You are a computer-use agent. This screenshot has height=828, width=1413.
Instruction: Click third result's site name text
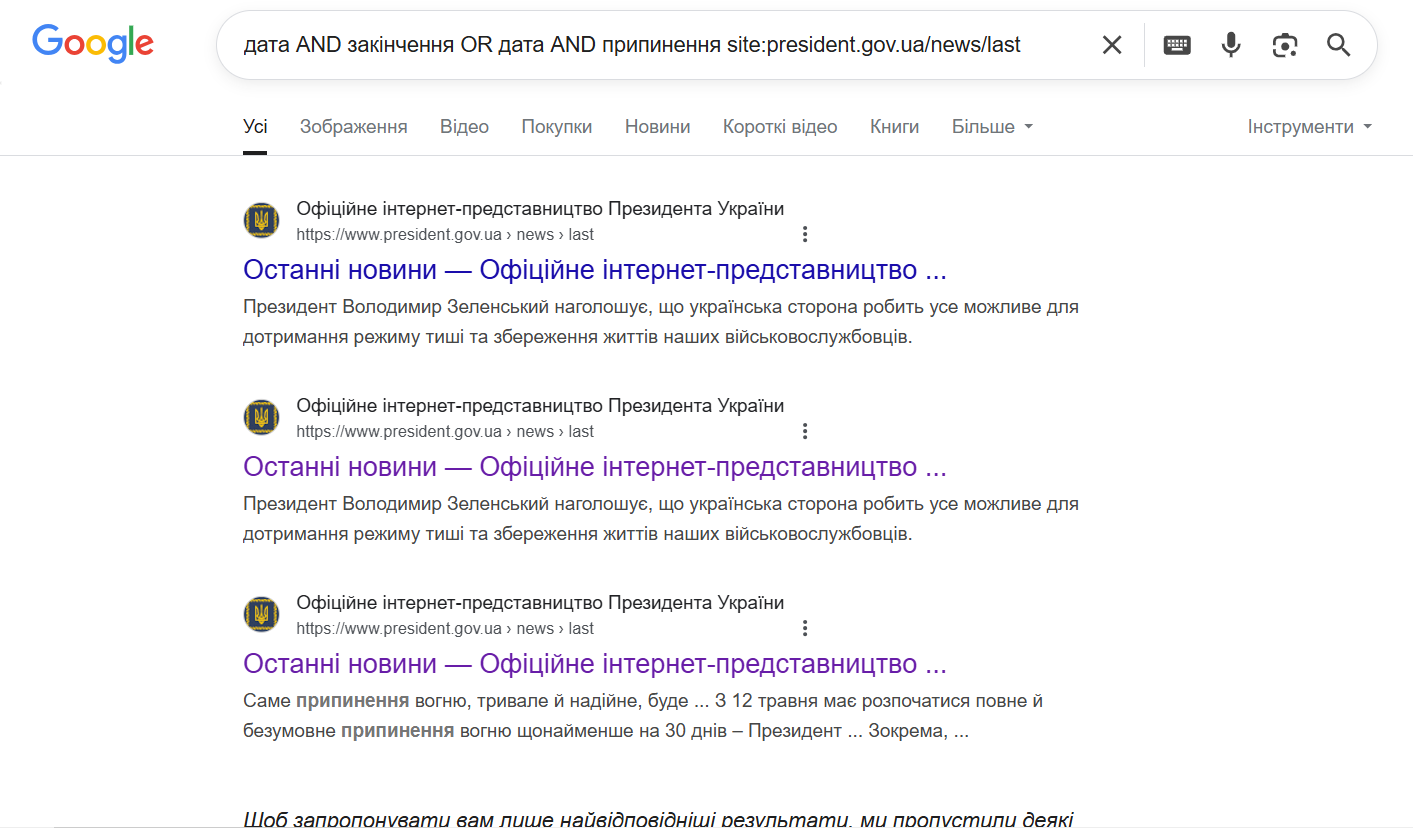pyautogui.click(x=540, y=603)
